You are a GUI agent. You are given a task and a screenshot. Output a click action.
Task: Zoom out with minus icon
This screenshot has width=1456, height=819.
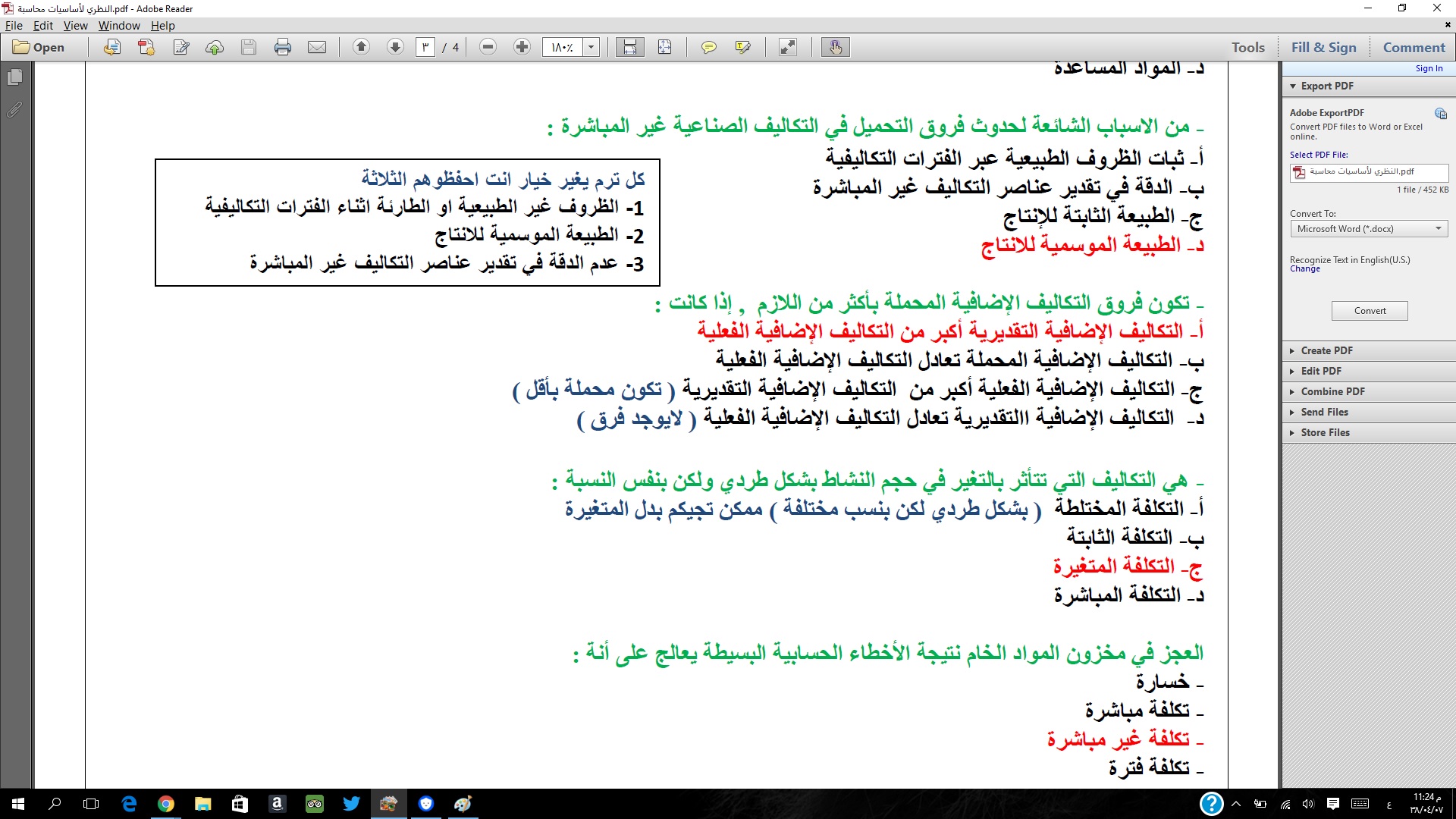488,47
